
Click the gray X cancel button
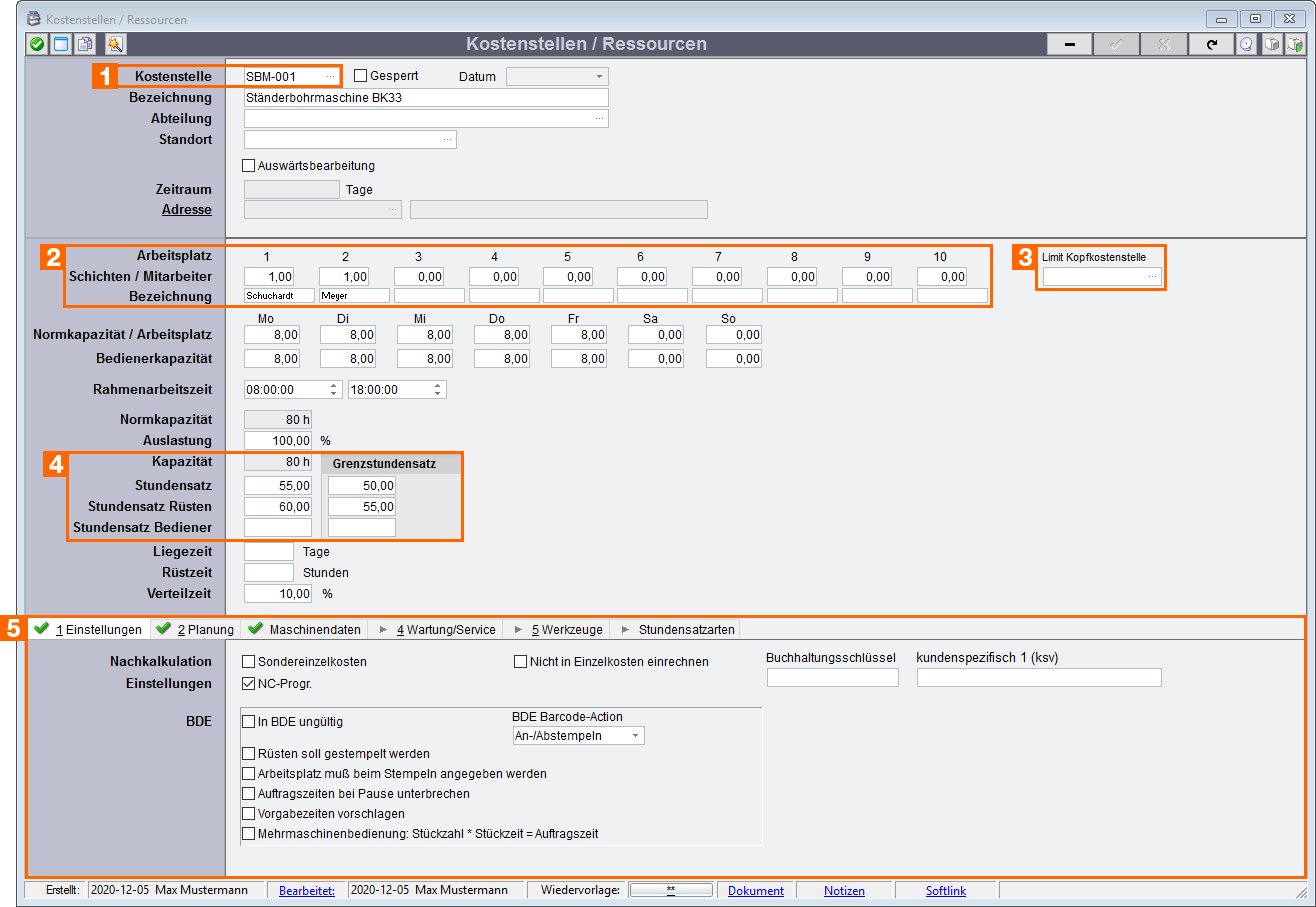pyautogui.click(x=1164, y=44)
